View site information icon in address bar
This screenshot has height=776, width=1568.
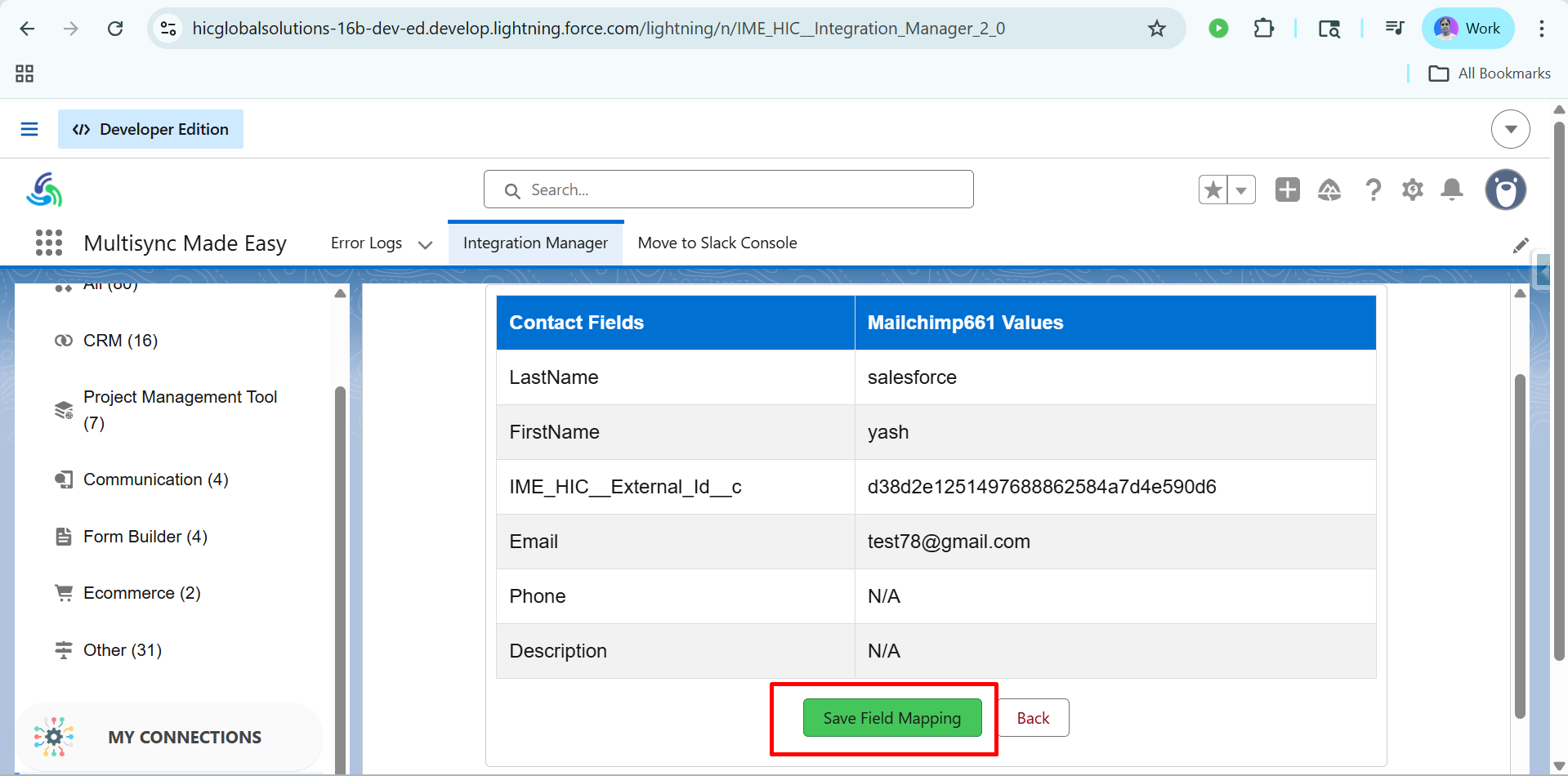(168, 29)
